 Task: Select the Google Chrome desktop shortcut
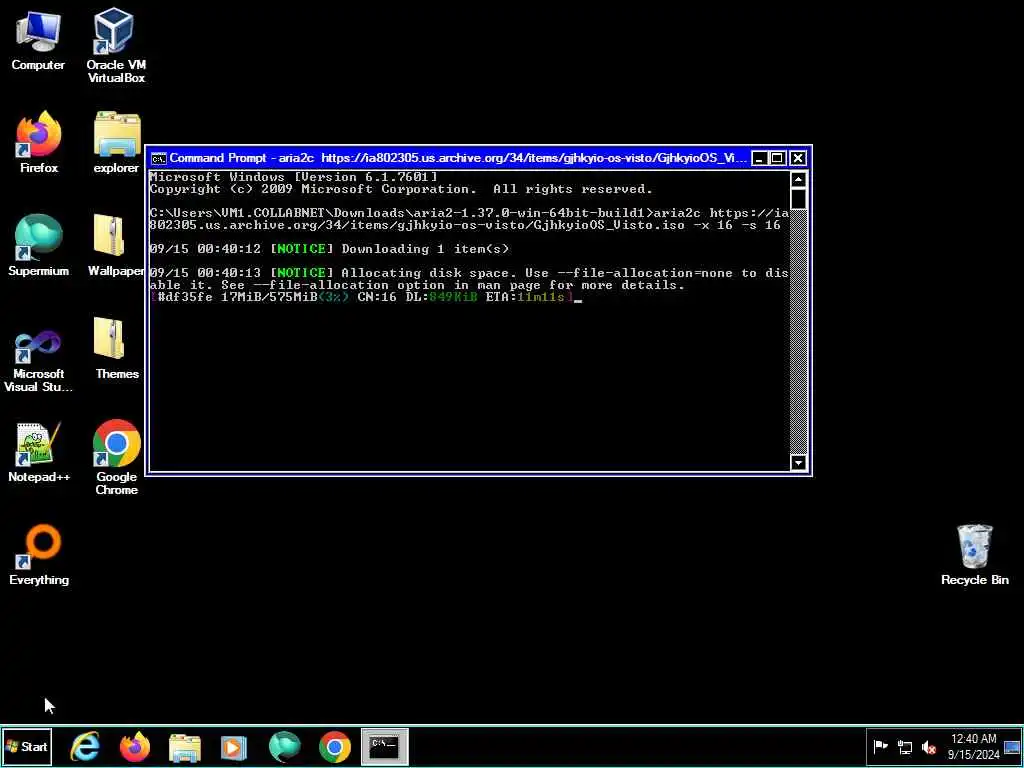point(116,458)
